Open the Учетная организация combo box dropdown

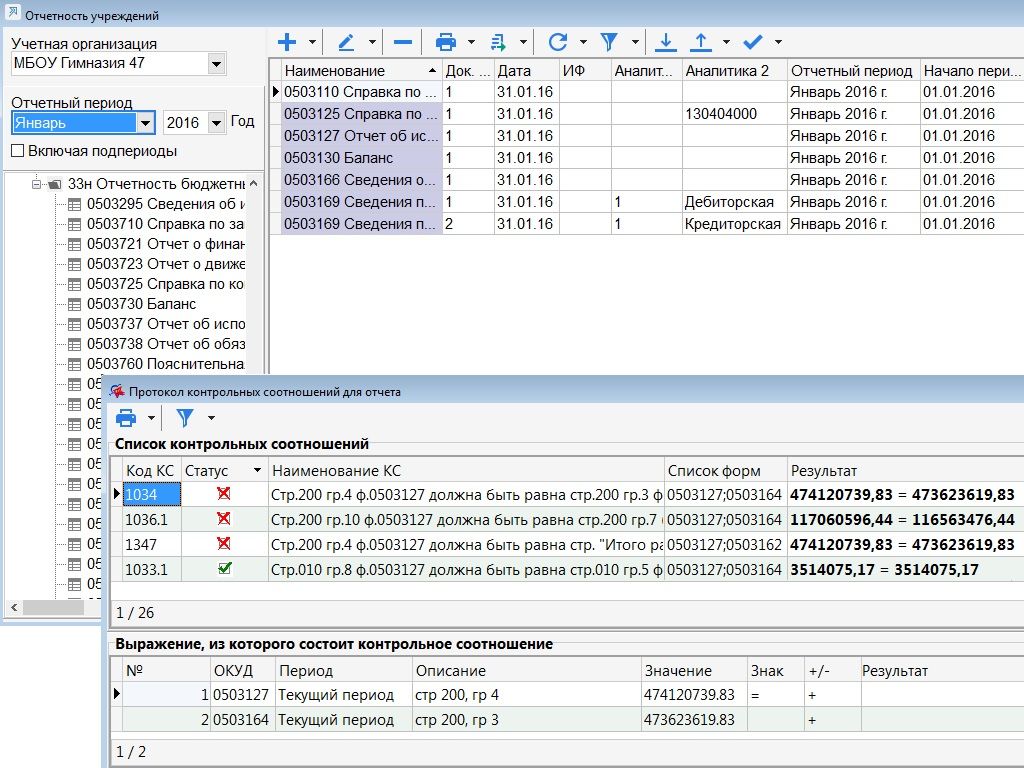(x=216, y=64)
